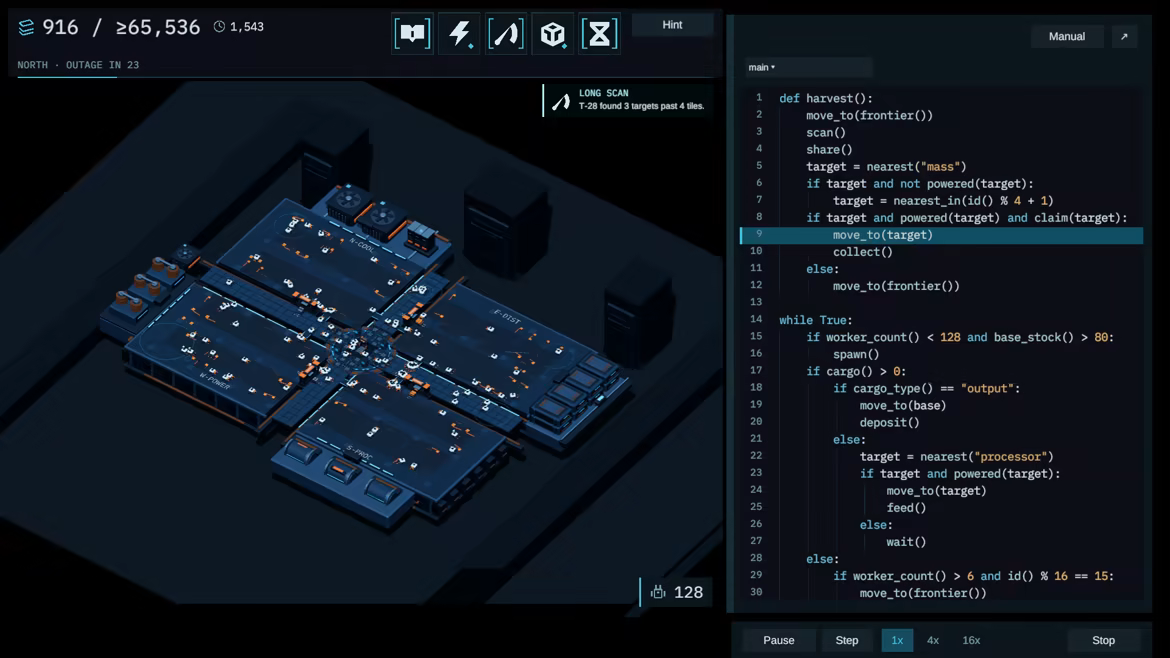Image resolution: width=1170 pixels, height=658 pixels.
Task: Click line 8 with 'claim(target):'
Action: click(967, 218)
